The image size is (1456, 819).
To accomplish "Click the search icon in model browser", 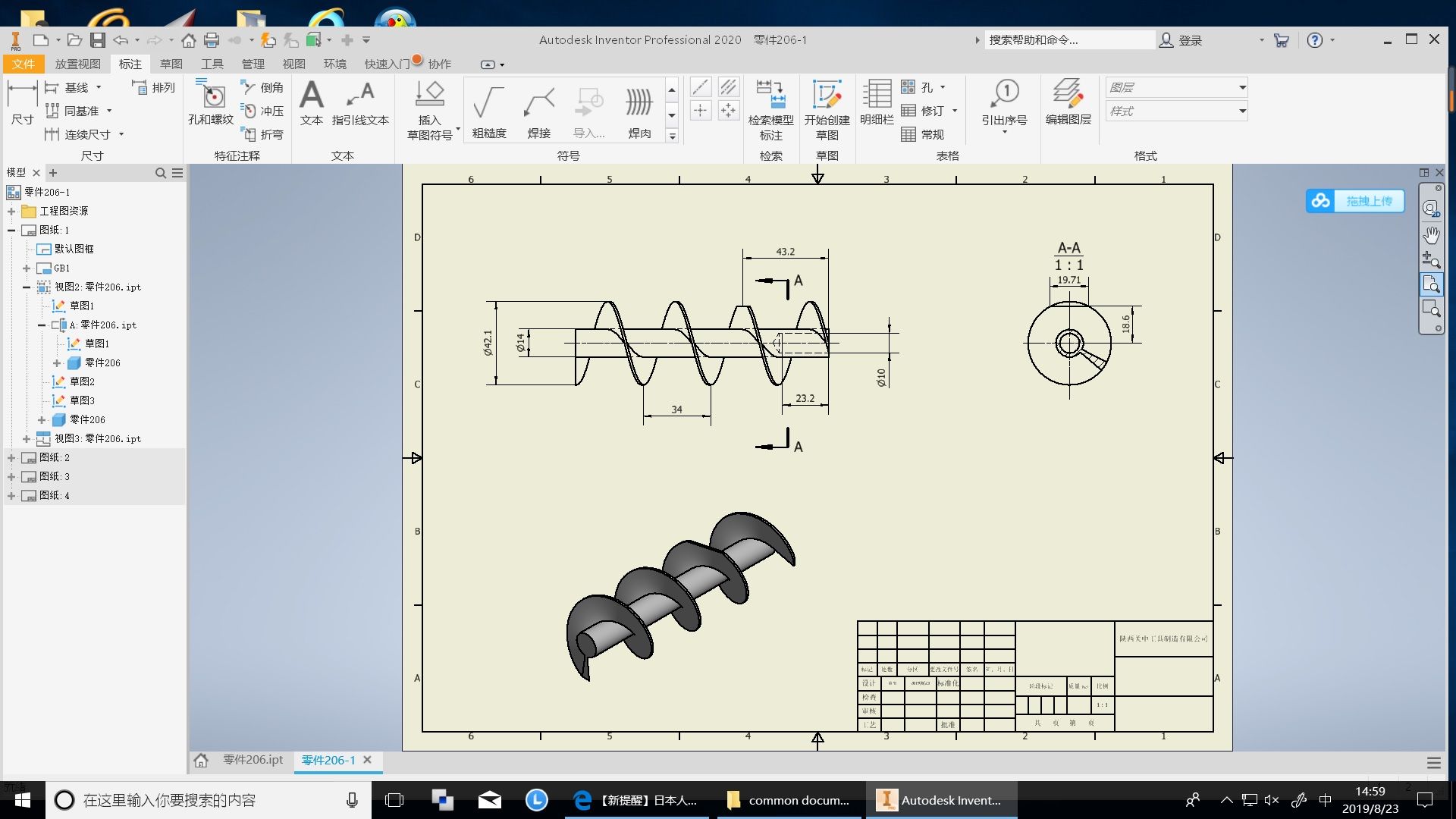I will coord(161,173).
